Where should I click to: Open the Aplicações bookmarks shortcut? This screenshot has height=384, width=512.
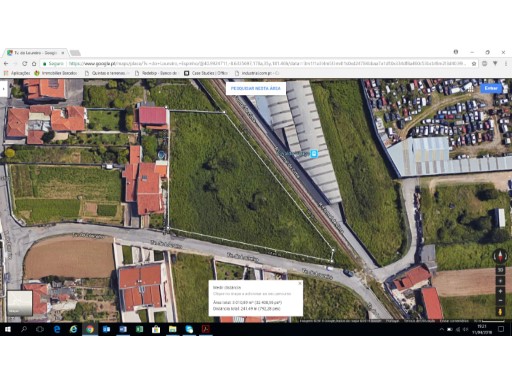tap(17, 73)
